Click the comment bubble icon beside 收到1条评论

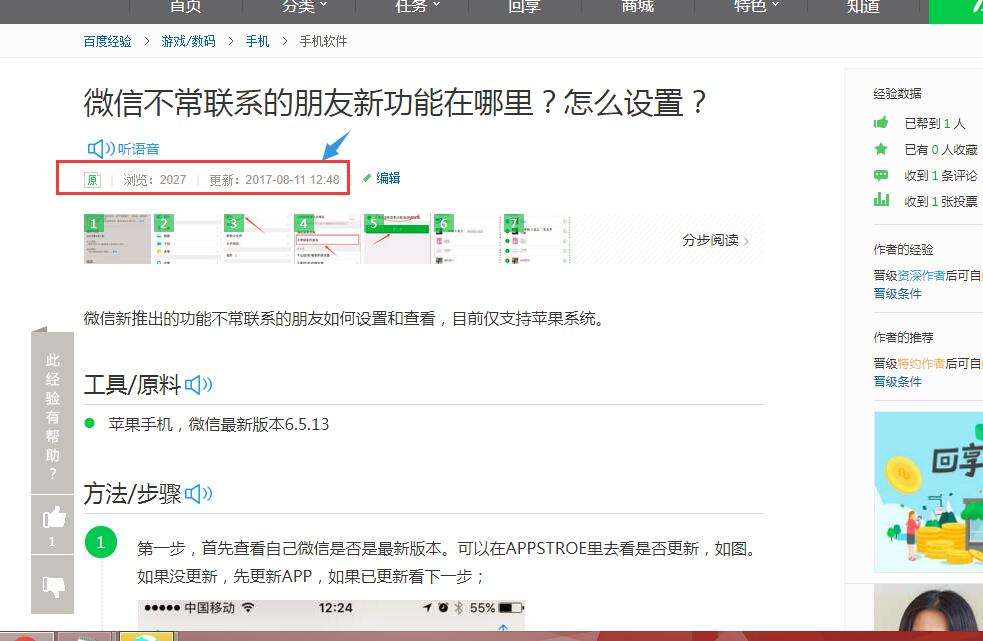881,175
